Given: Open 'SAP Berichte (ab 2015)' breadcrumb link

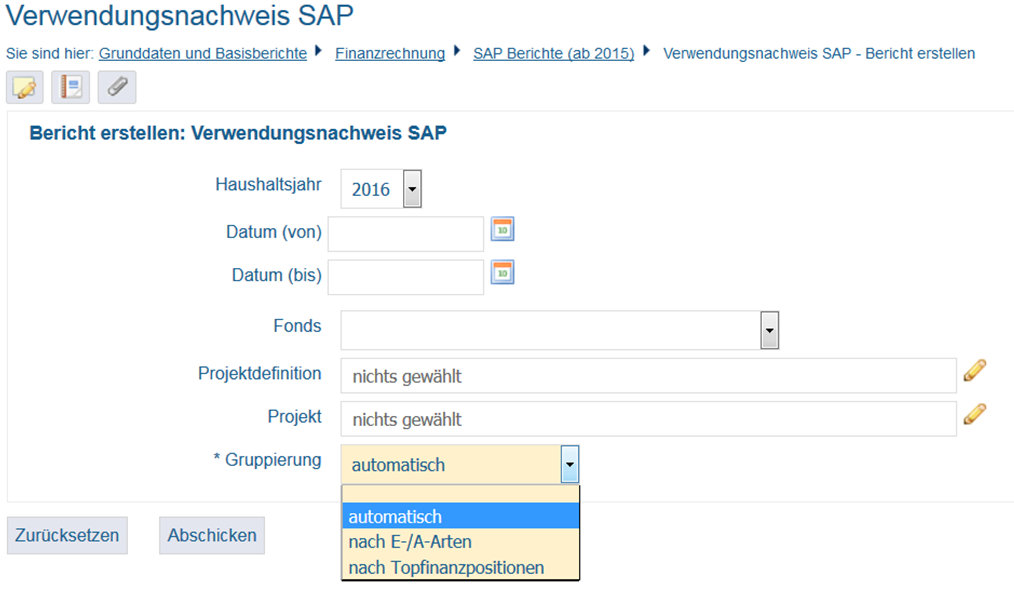Looking at the screenshot, I should tap(554, 54).
